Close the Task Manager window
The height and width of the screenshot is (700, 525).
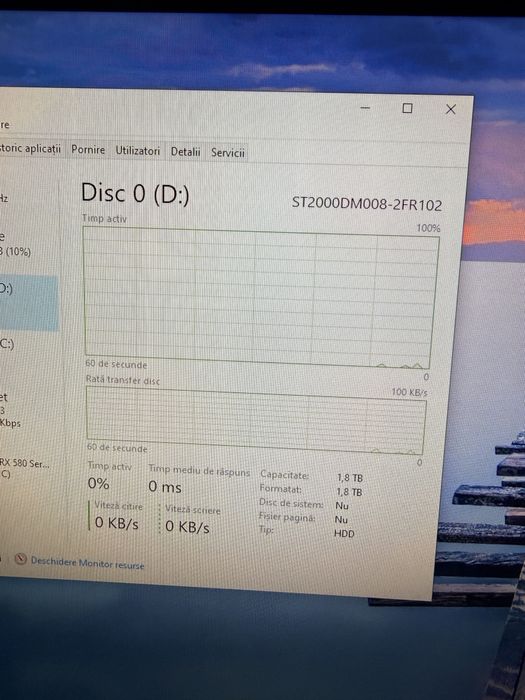coord(450,109)
